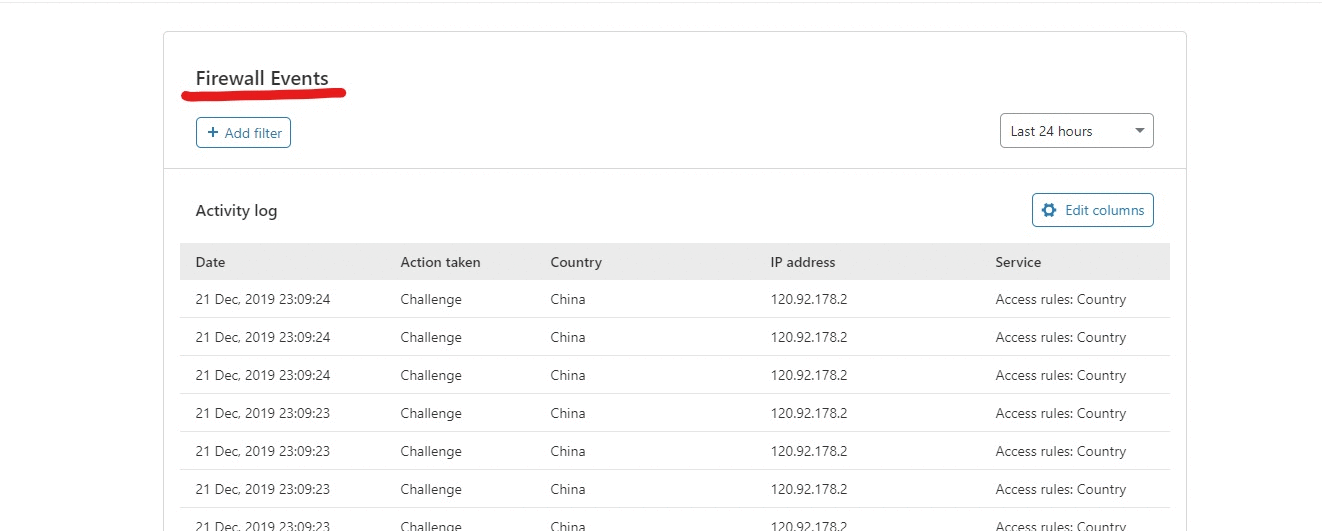The image size is (1322, 531).
Task: Sort by the Date column header
Action: [x=210, y=262]
